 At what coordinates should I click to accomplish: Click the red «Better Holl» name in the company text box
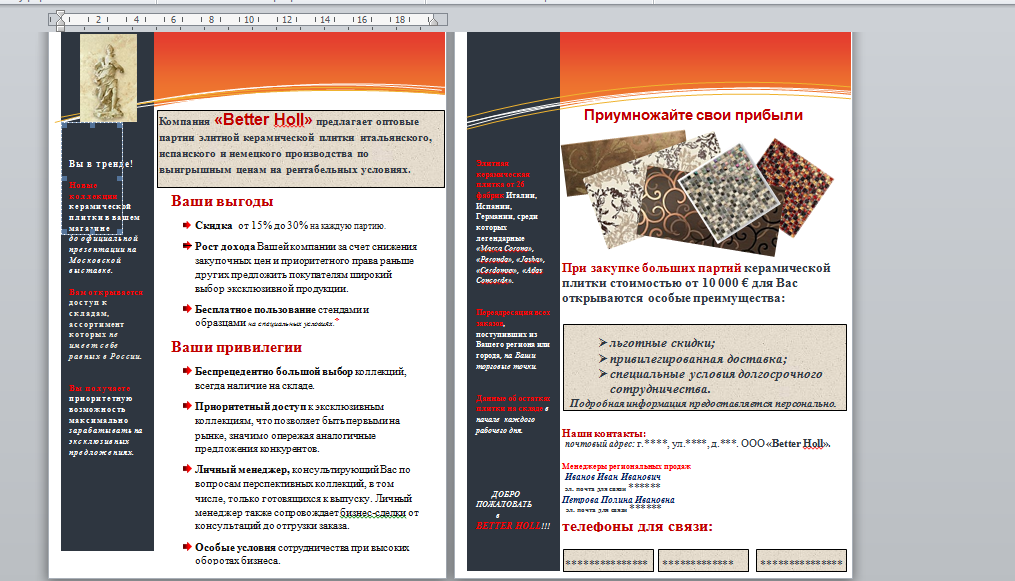pyautogui.click(x=263, y=120)
